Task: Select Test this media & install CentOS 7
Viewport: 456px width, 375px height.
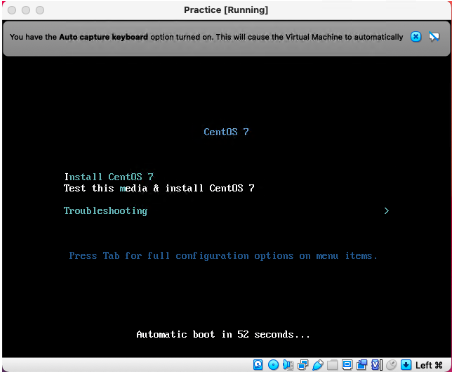Action: 159,188
